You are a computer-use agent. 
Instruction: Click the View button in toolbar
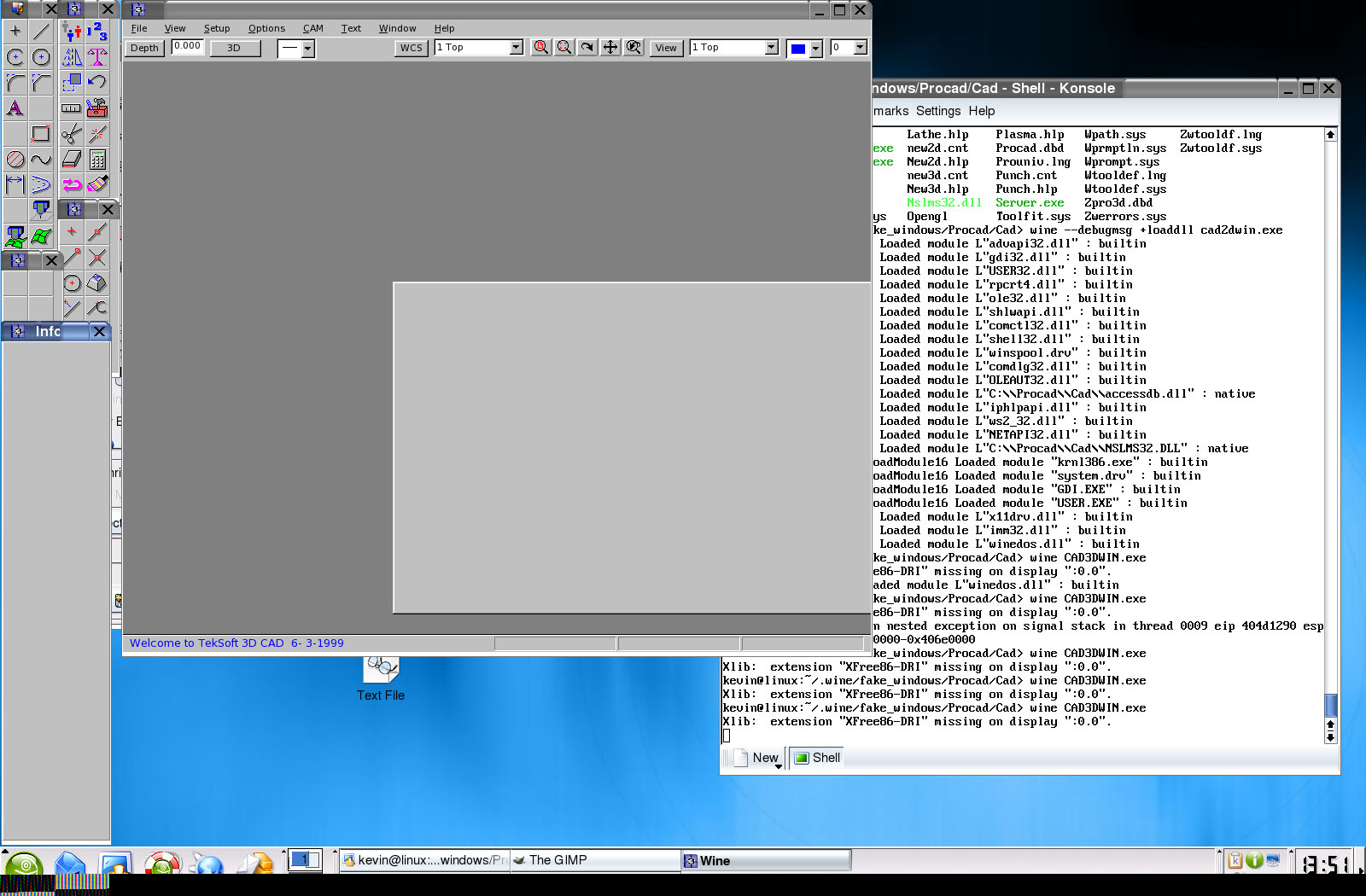pos(666,48)
